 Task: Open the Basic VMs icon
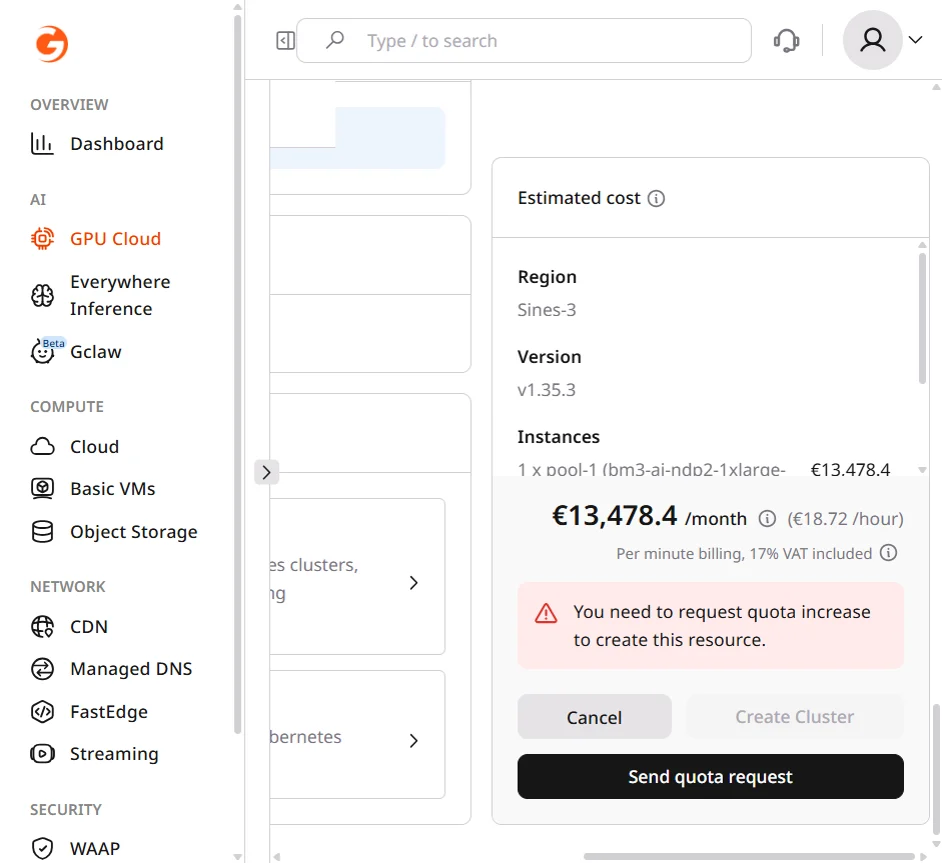[x=42, y=488]
